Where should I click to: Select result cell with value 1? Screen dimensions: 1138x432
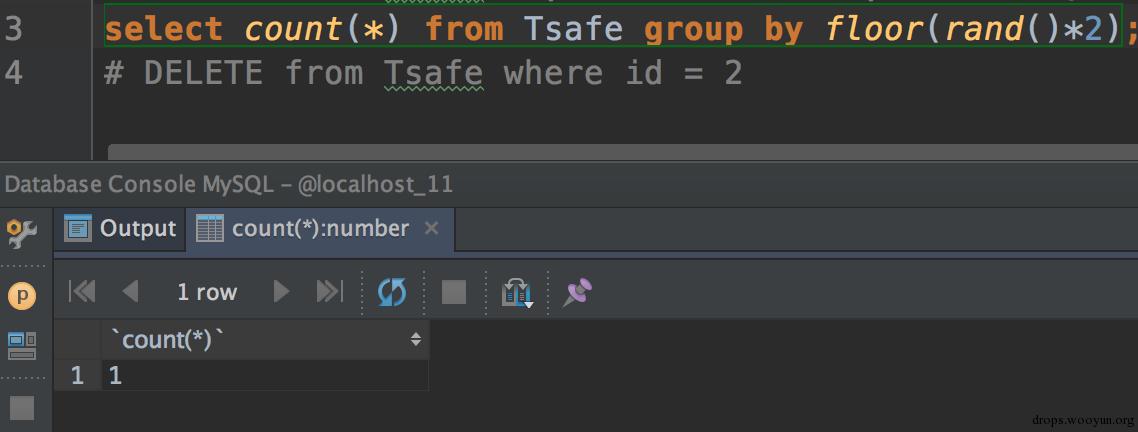(x=265, y=375)
